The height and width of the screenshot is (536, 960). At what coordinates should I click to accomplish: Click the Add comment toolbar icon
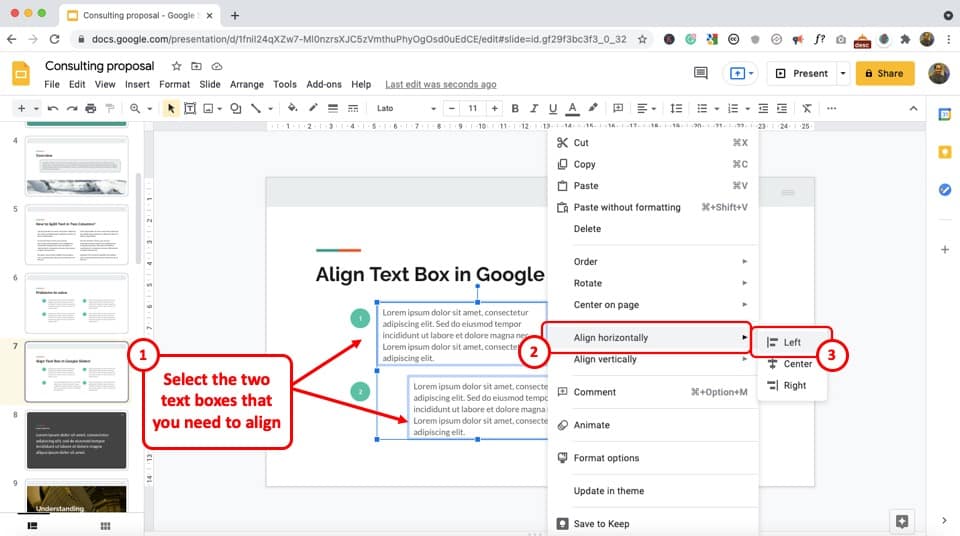(618, 108)
